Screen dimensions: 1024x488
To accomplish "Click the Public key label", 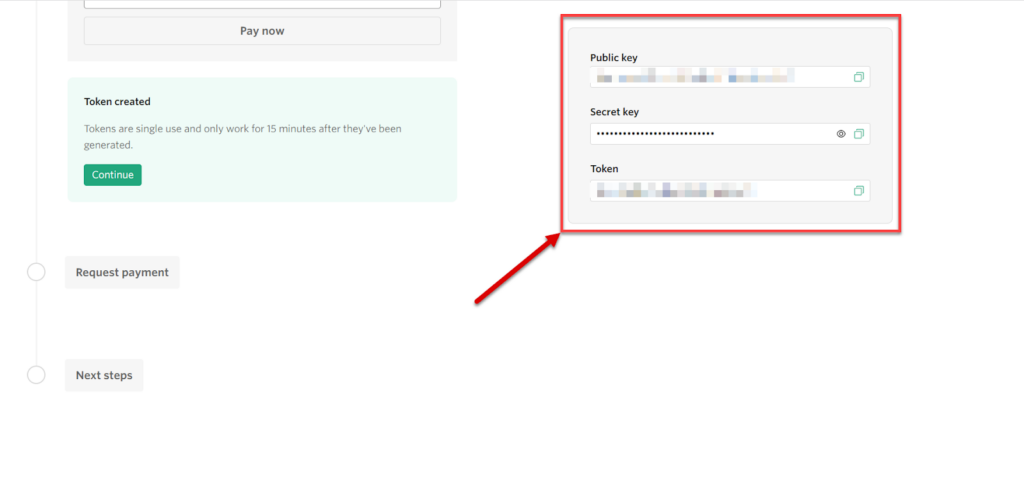I will (615, 58).
